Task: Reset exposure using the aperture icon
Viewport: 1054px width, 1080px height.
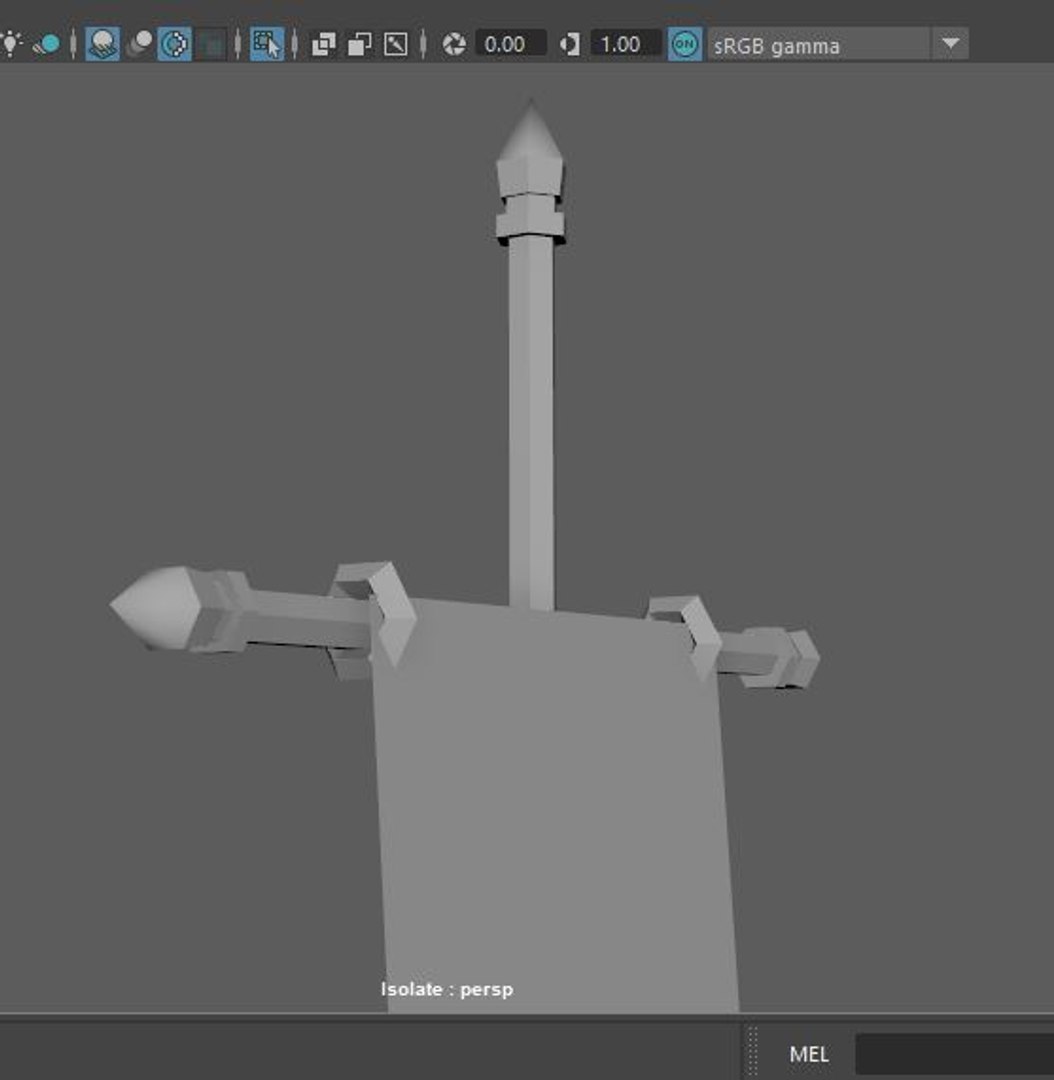Action: [454, 45]
